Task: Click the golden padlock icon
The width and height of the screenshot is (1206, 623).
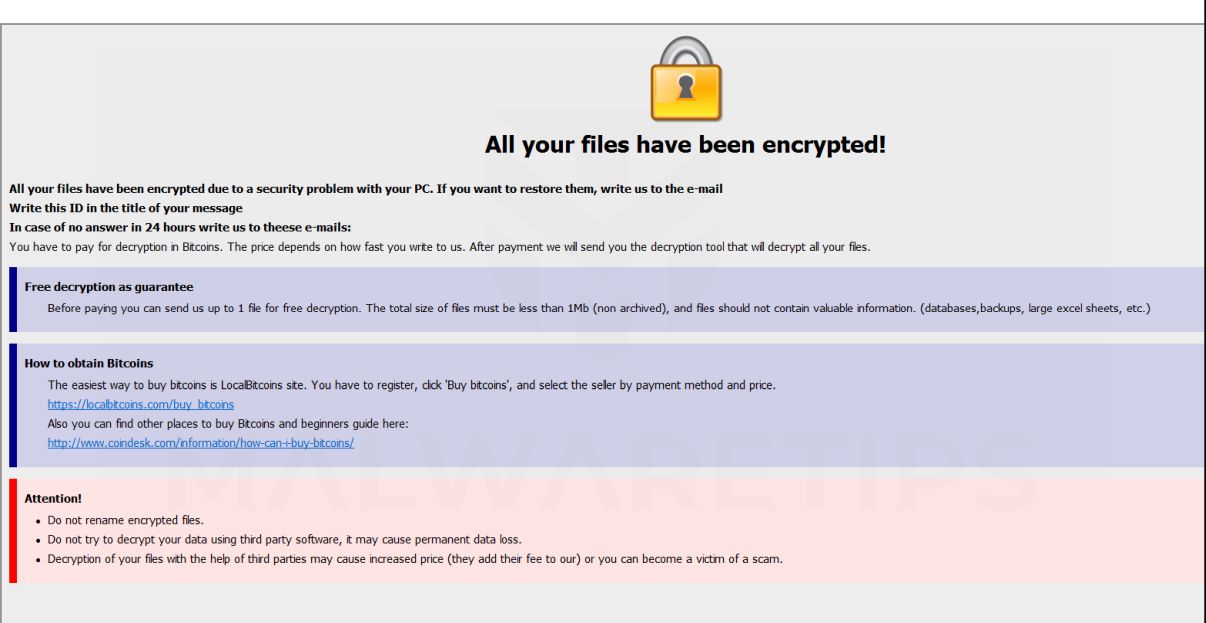Action: (685, 80)
